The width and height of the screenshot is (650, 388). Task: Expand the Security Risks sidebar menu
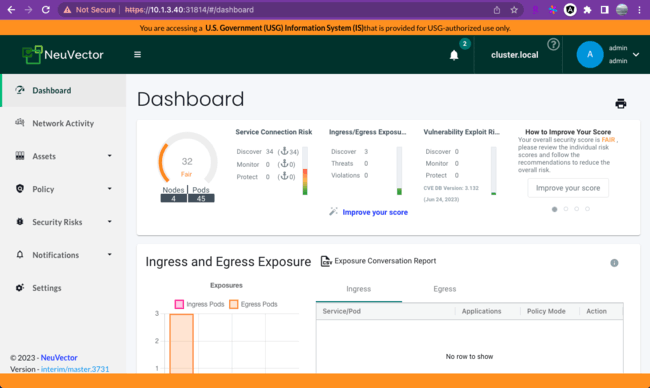click(x=63, y=222)
